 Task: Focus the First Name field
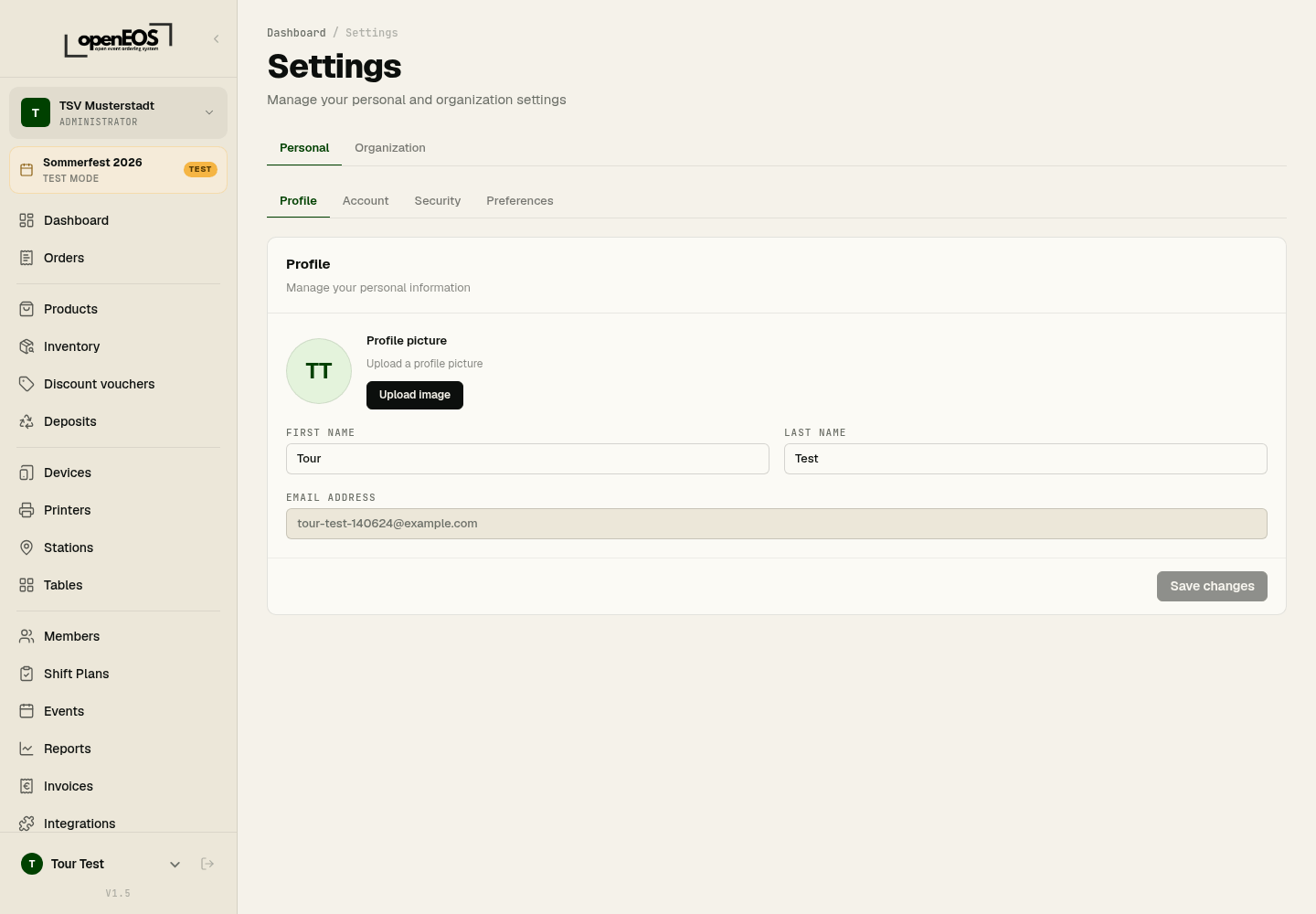coord(527,459)
